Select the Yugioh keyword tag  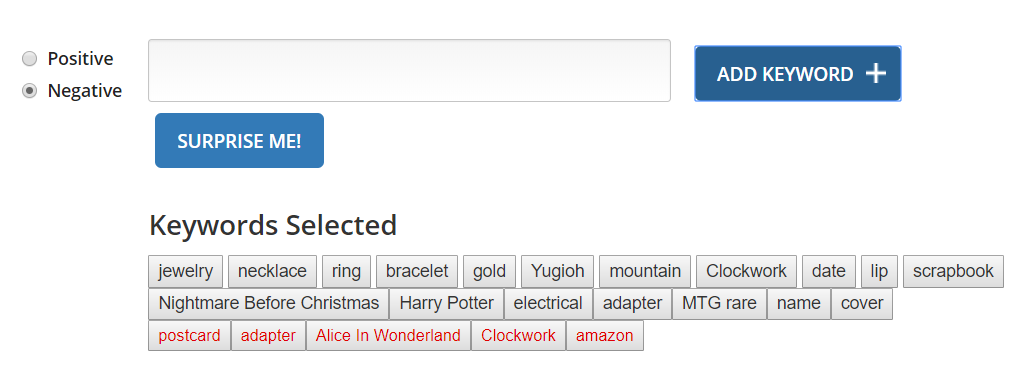[x=557, y=271]
